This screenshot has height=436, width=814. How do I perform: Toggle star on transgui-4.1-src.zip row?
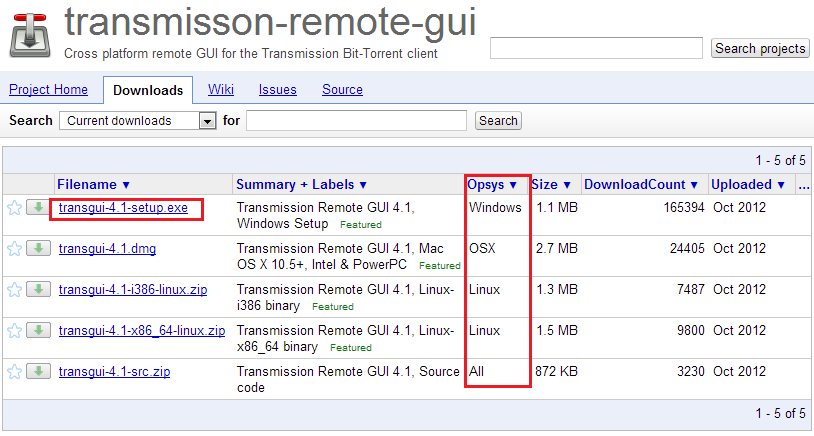click(14, 371)
